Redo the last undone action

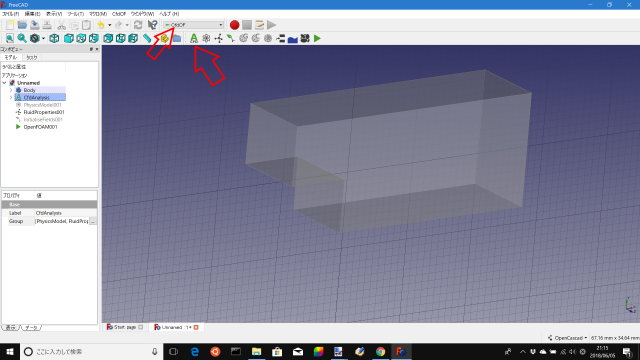coord(118,25)
